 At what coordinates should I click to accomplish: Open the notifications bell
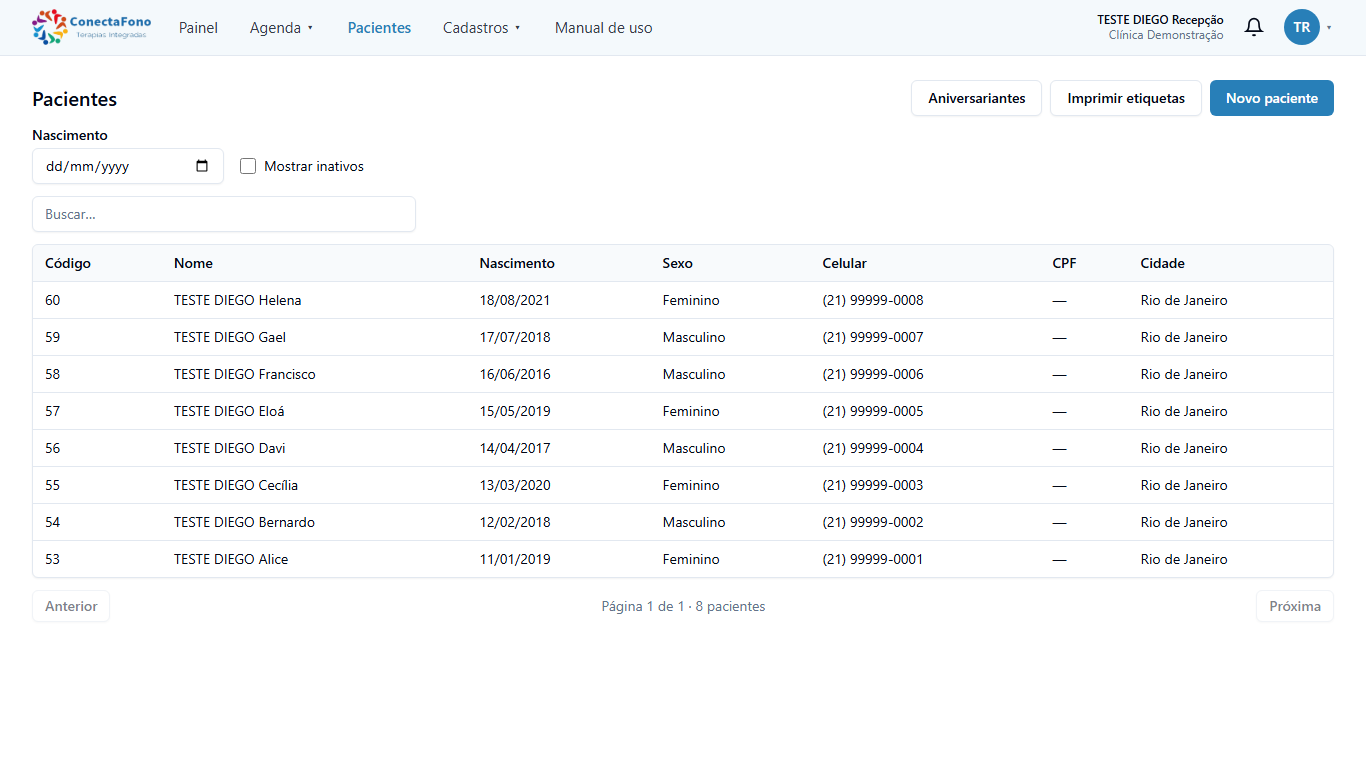click(1253, 27)
